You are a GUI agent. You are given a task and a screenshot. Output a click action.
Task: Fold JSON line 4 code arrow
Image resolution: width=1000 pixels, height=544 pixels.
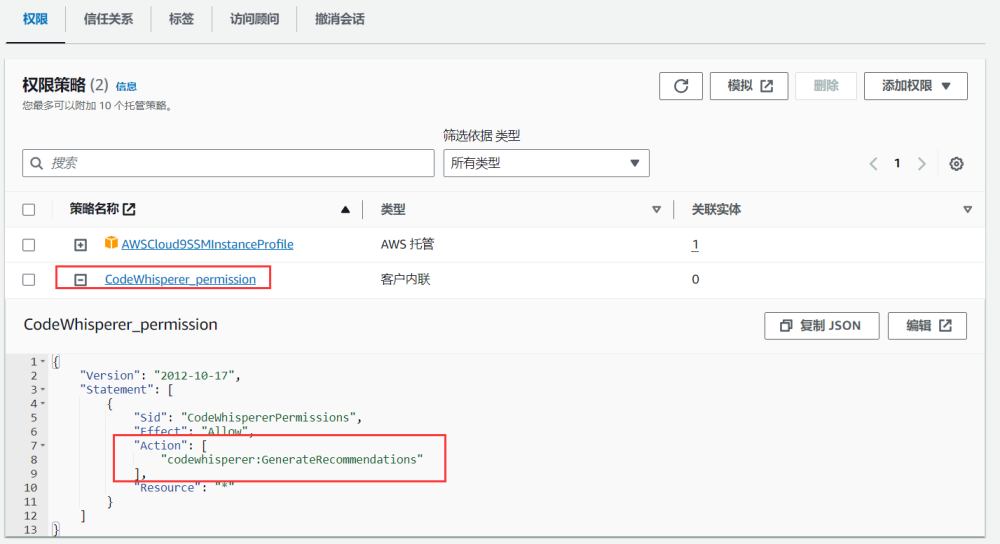point(43,404)
